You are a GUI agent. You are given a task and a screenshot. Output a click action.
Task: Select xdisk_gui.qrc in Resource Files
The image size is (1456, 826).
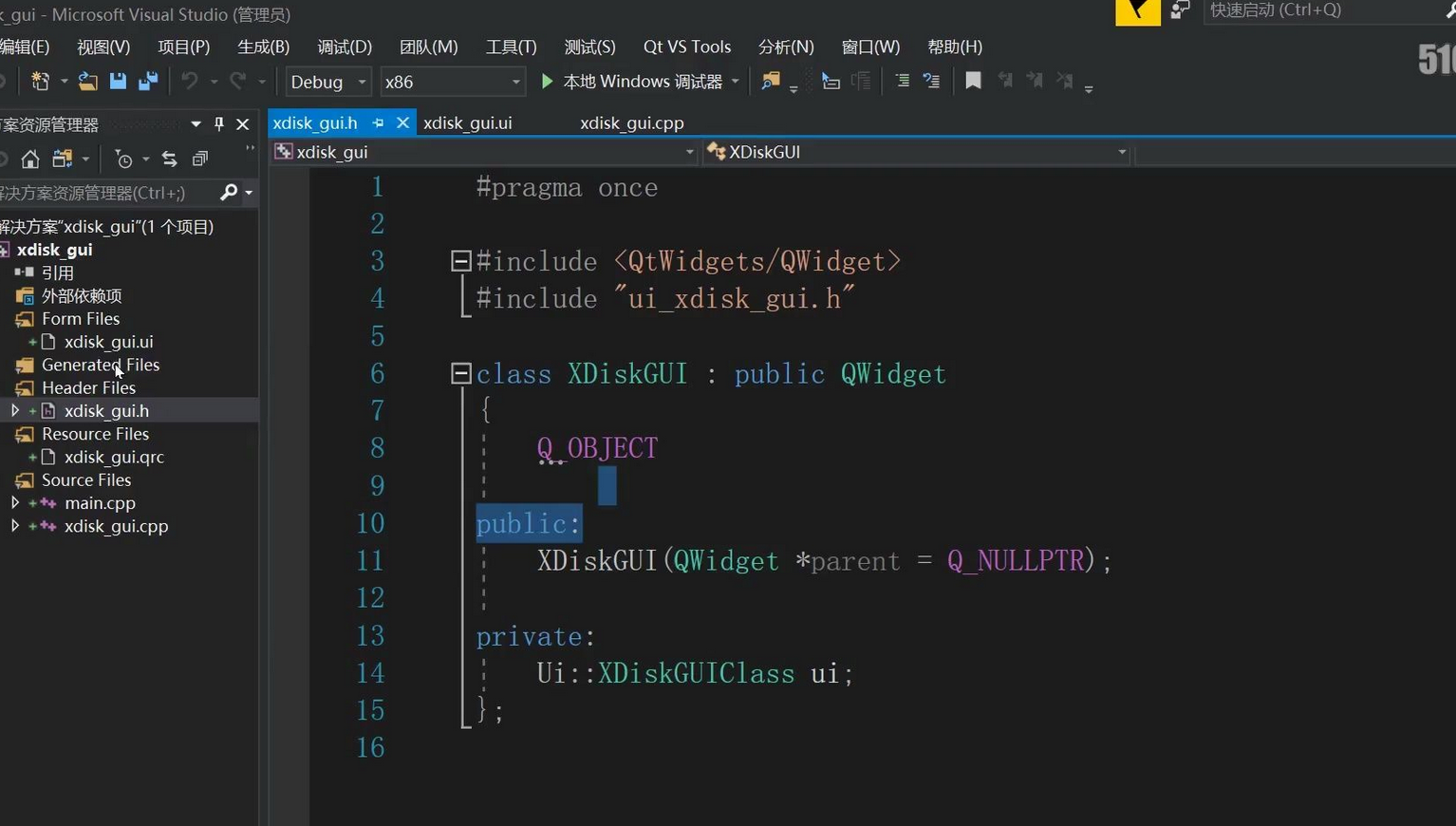(114, 457)
